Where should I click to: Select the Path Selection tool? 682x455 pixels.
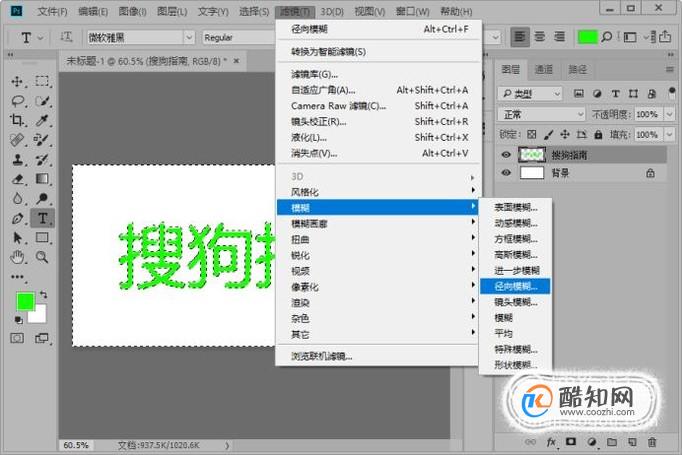(17, 238)
